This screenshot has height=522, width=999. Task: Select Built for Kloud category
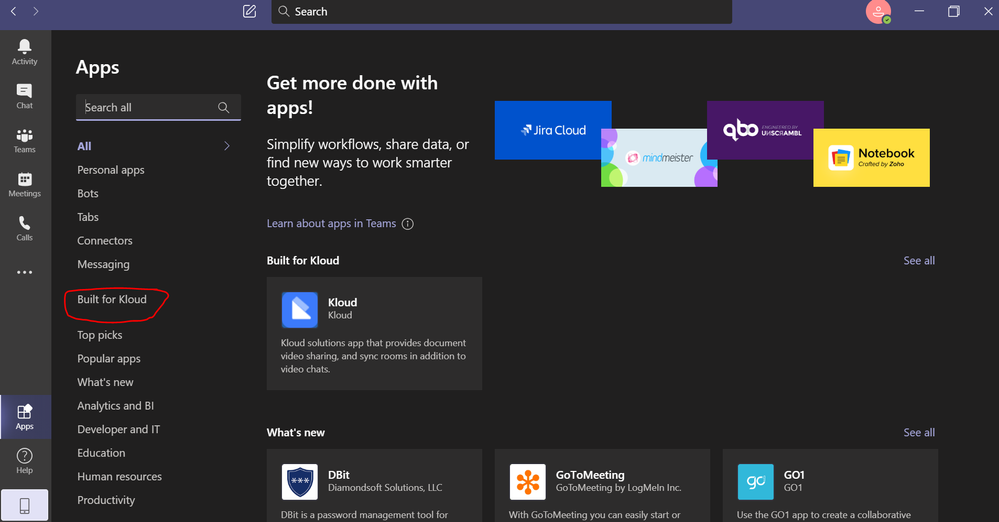112,300
